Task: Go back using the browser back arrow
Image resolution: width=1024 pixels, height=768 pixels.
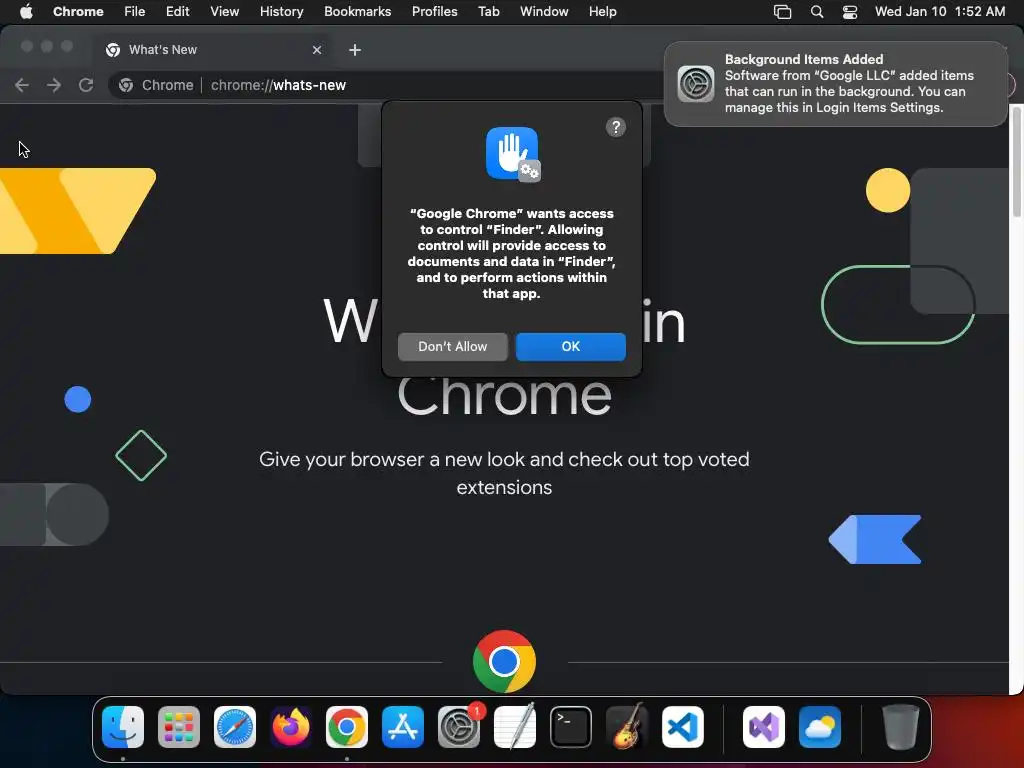Action: 22,85
